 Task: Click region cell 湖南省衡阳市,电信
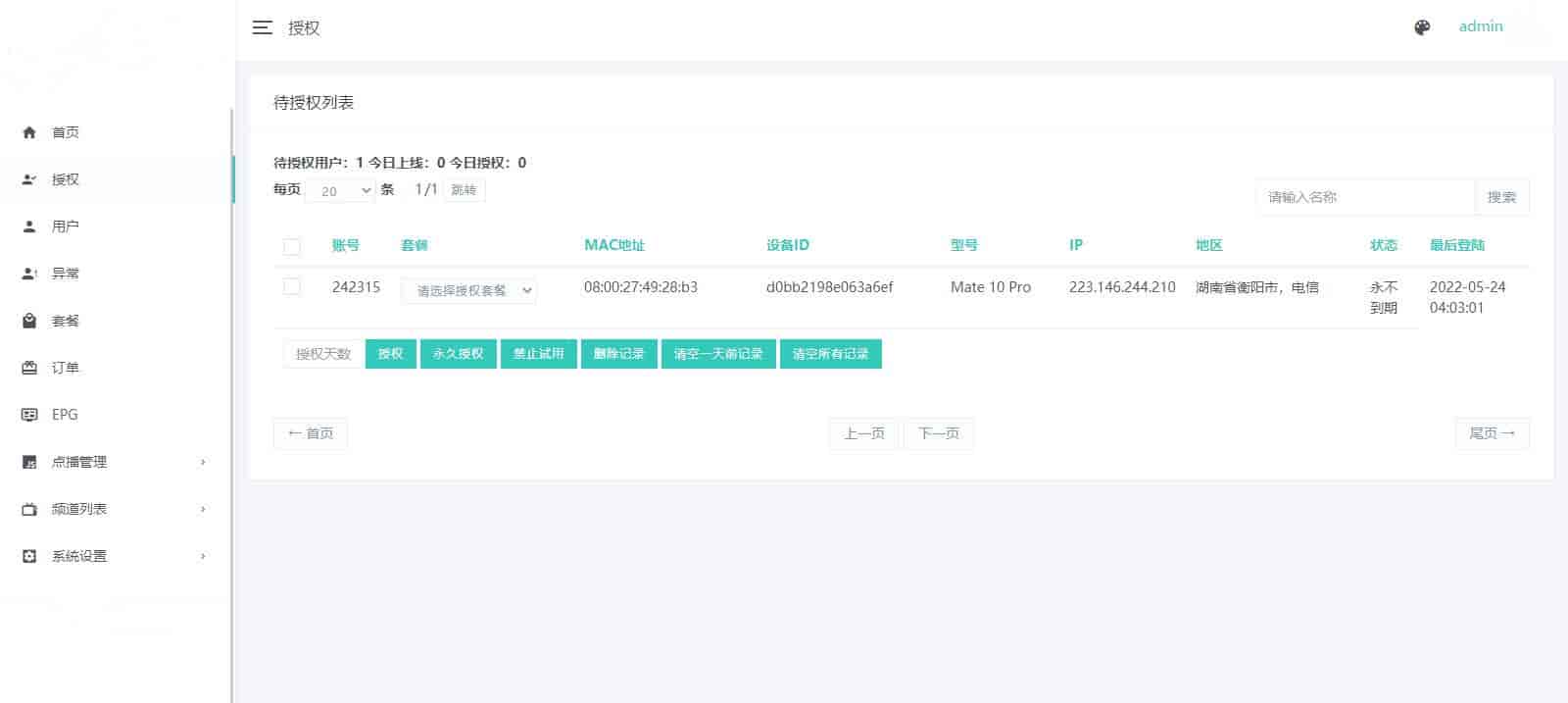pyautogui.click(x=1257, y=287)
